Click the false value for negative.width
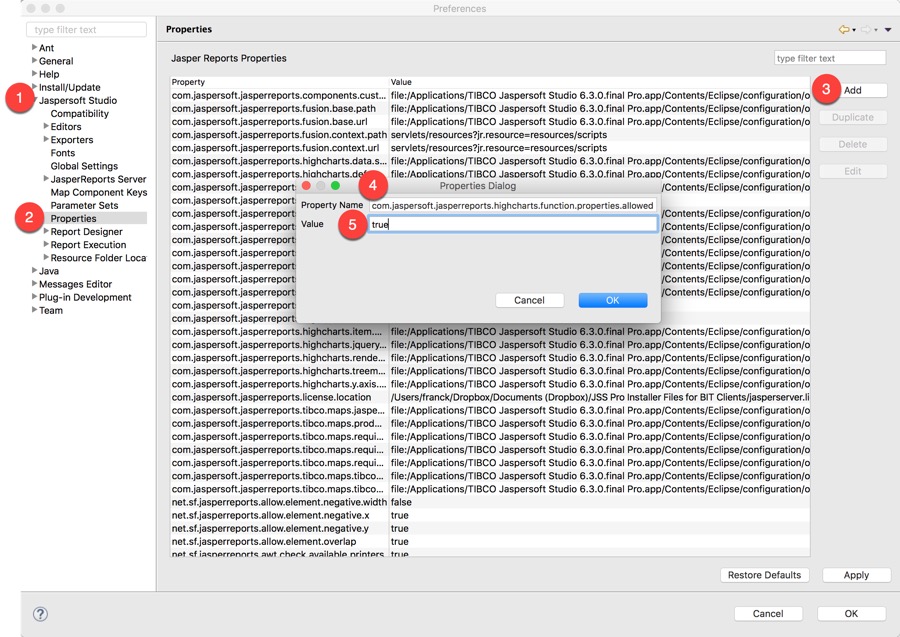Screen dimensions: 900x637 (401, 502)
